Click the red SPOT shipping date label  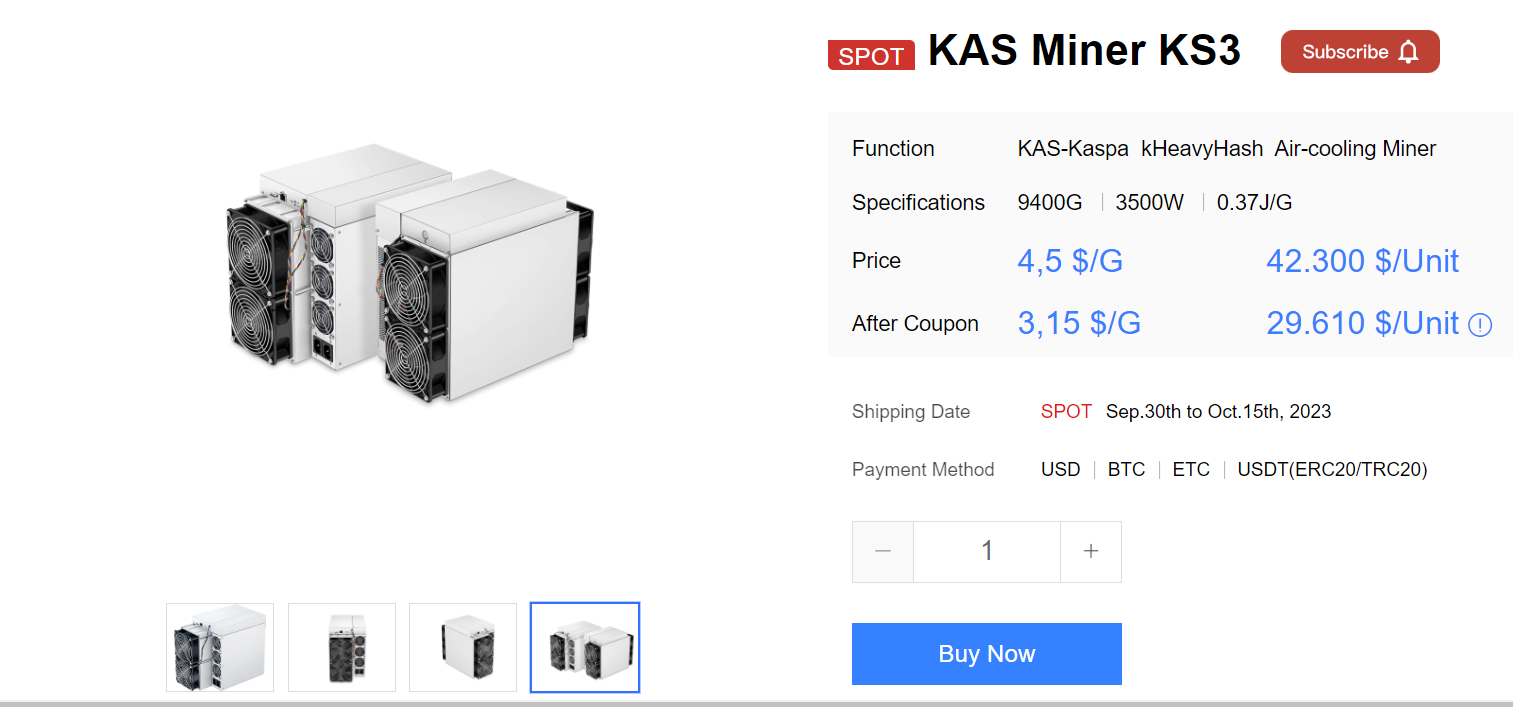click(x=1066, y=412)
